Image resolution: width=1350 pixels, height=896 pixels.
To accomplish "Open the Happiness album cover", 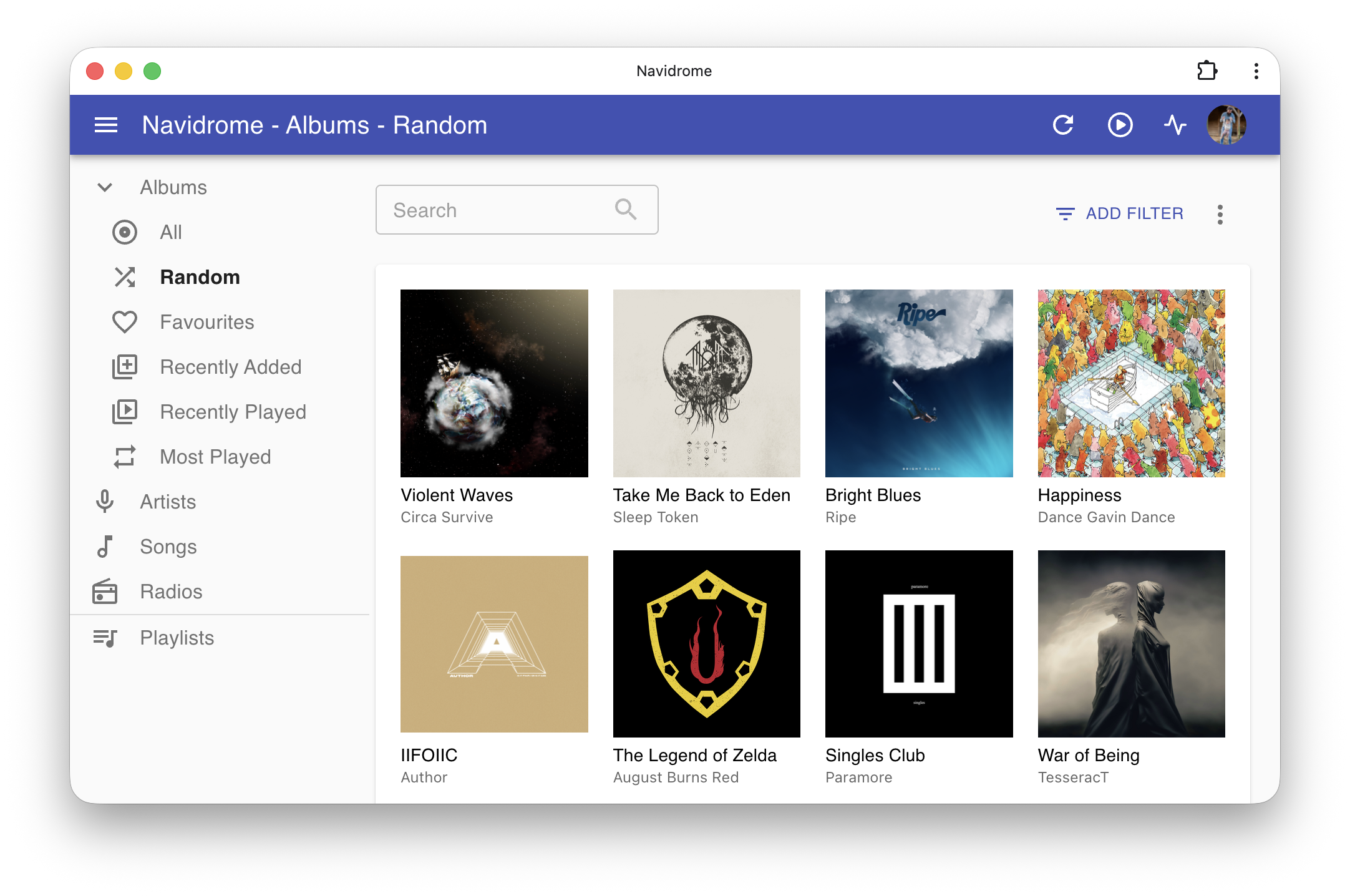I will [1132, 383].
